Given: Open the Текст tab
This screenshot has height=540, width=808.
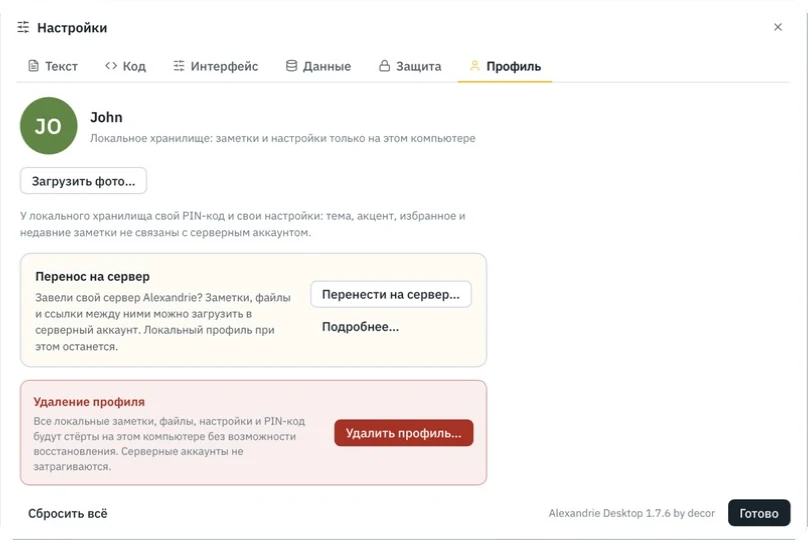Looking at the screenshot, I should click(x=53, y=66).
